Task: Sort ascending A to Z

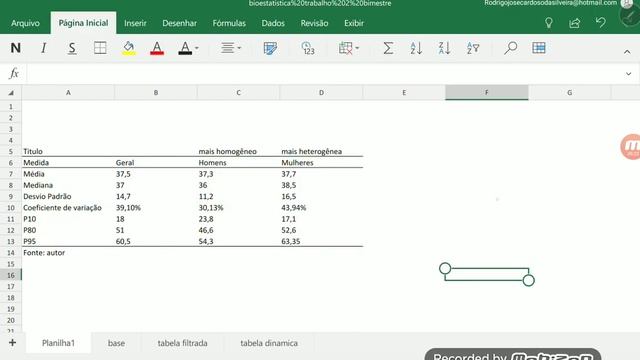Action: point(416,48)
